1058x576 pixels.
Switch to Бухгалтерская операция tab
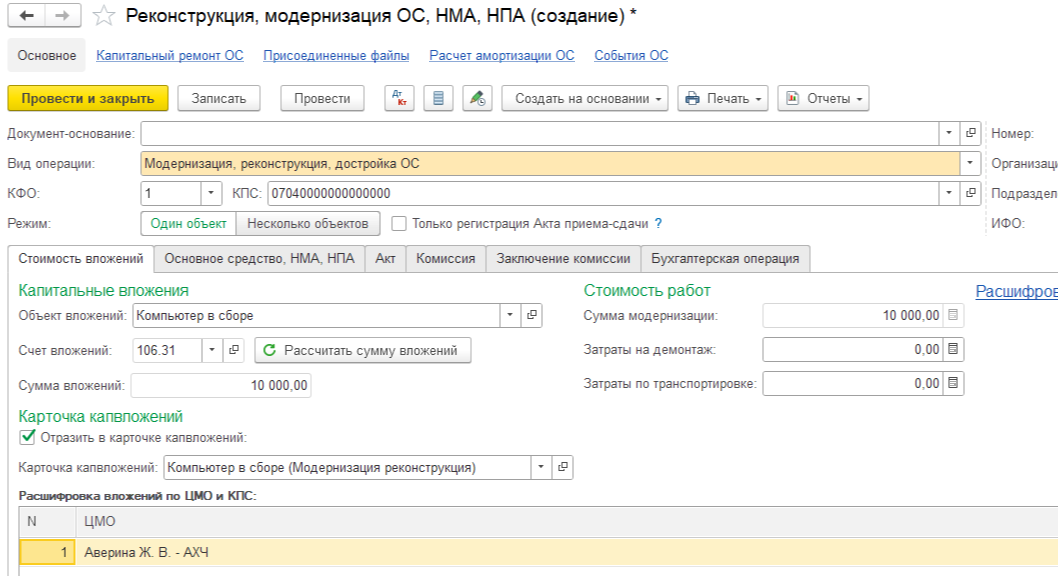coord(725,259)
